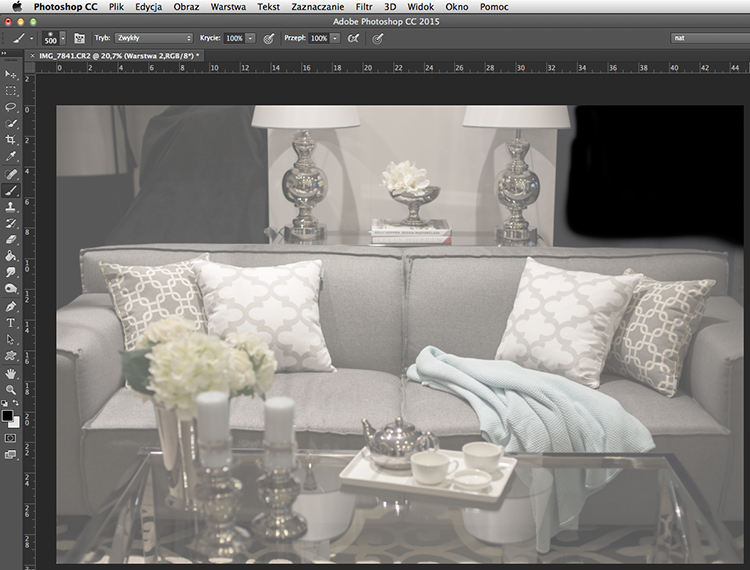750x570 pixels.
Task: Open the Edycja menu
Action: [148, 7]
